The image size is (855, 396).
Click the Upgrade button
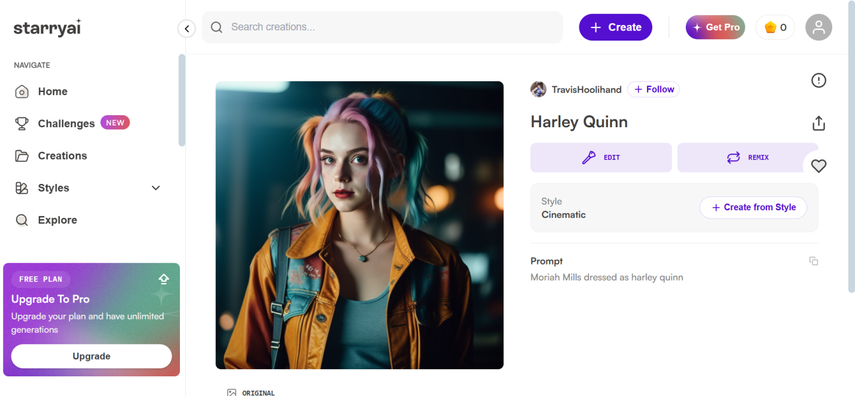(x=92, y=356)
